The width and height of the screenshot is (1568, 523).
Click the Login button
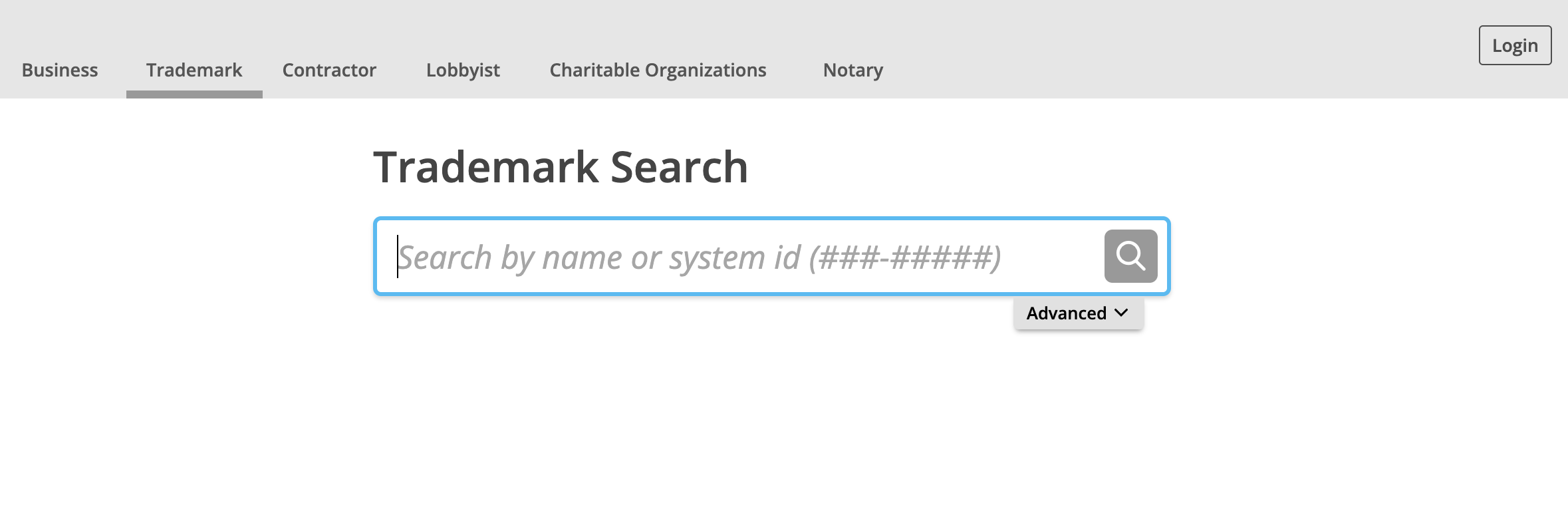click(1515, 45)
